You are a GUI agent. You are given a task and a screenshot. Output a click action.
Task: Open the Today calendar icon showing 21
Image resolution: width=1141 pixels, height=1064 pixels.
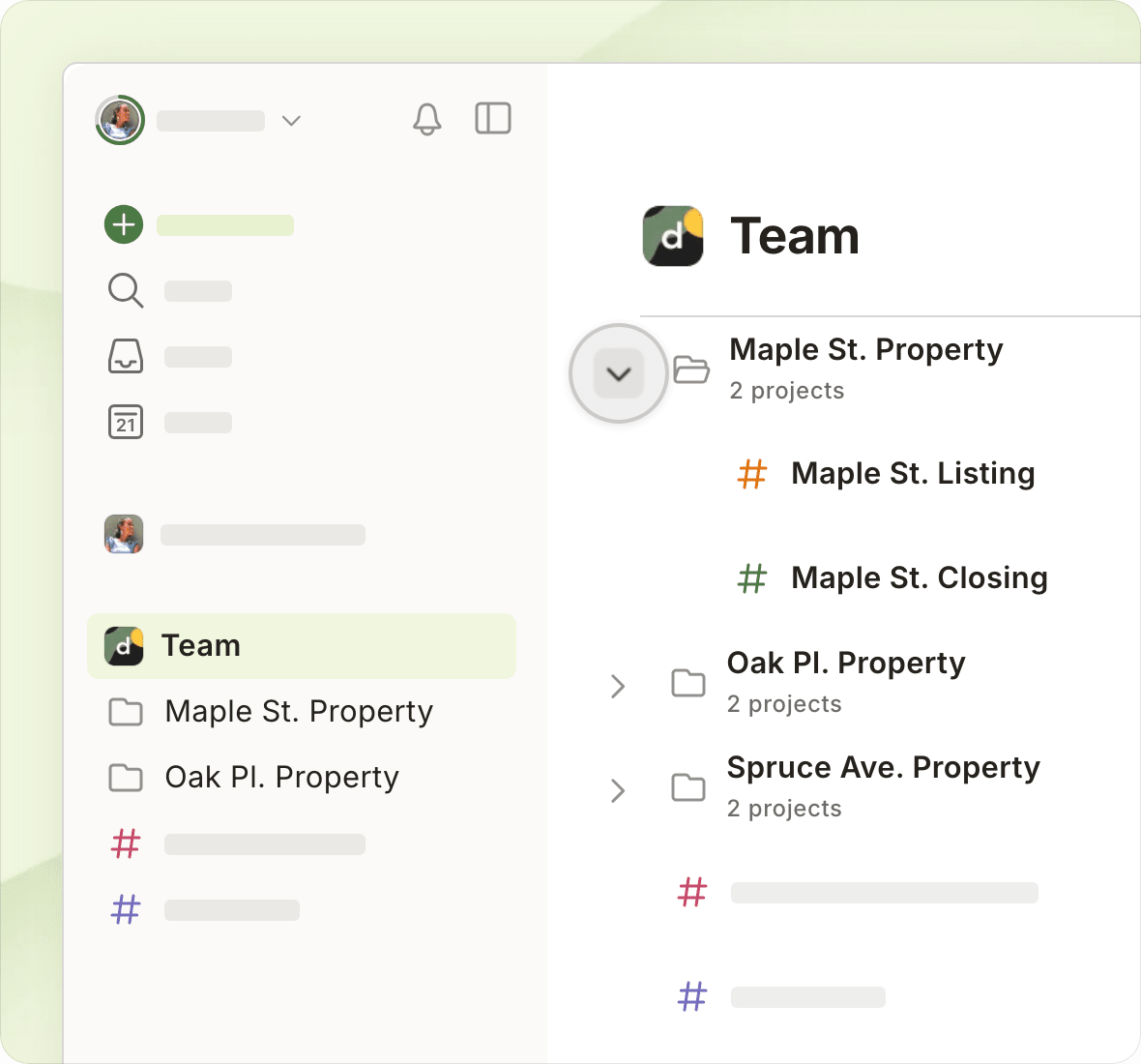[x=125, y=422]
